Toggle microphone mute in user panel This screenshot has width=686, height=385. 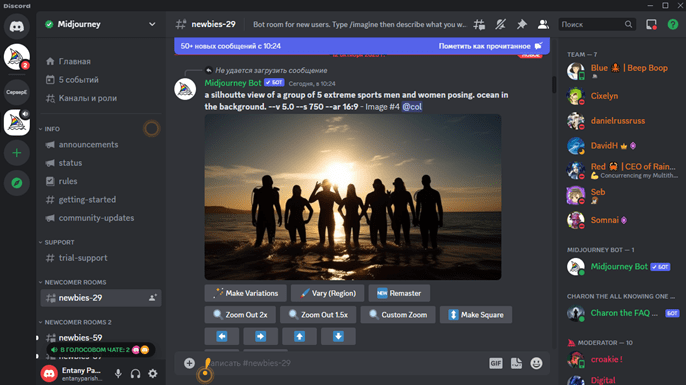(118, 374)
